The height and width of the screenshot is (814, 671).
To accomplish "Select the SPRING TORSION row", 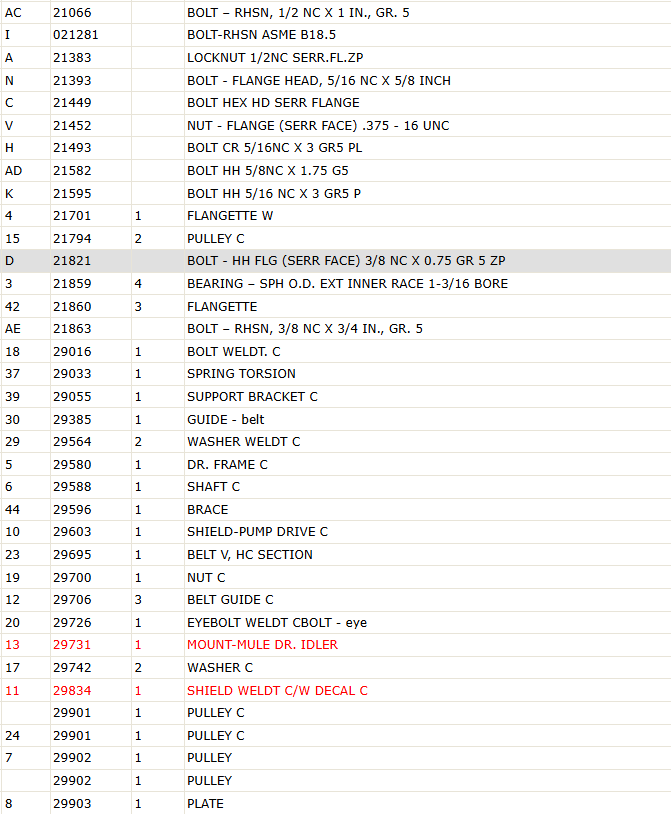I will (335, 374).
